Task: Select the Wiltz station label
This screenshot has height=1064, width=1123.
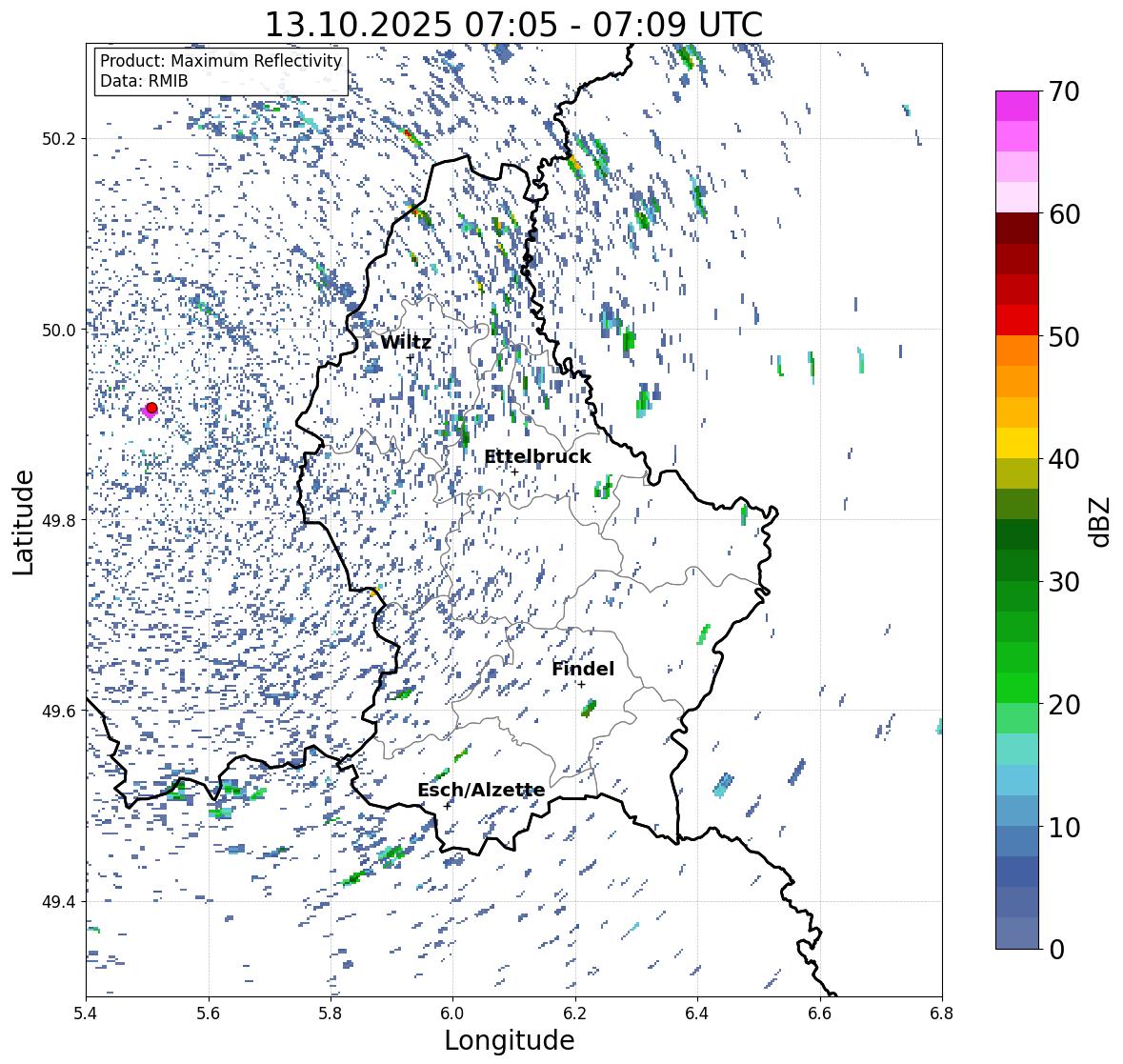Action: 406,342
